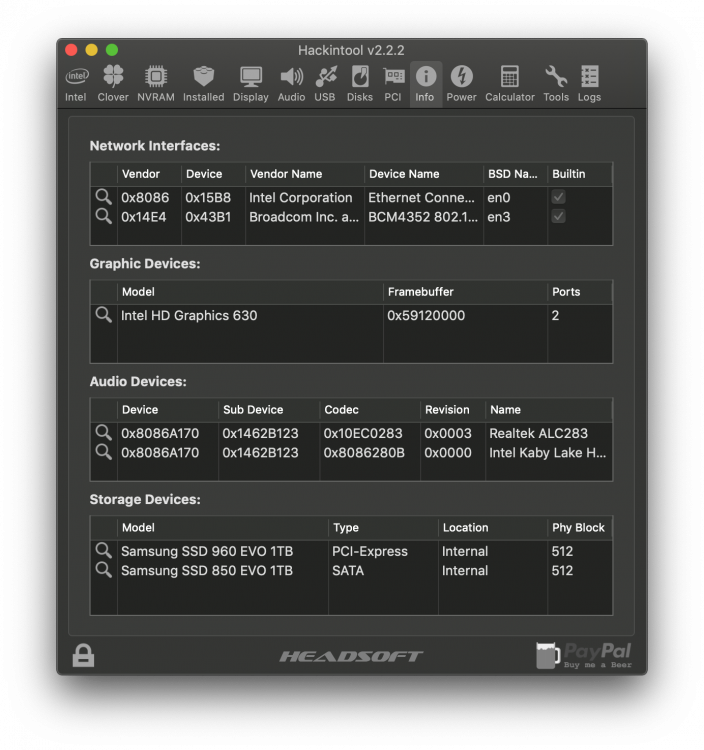
Task: Select the 0x14E4 vendor cell
Action: pos(143,217)
